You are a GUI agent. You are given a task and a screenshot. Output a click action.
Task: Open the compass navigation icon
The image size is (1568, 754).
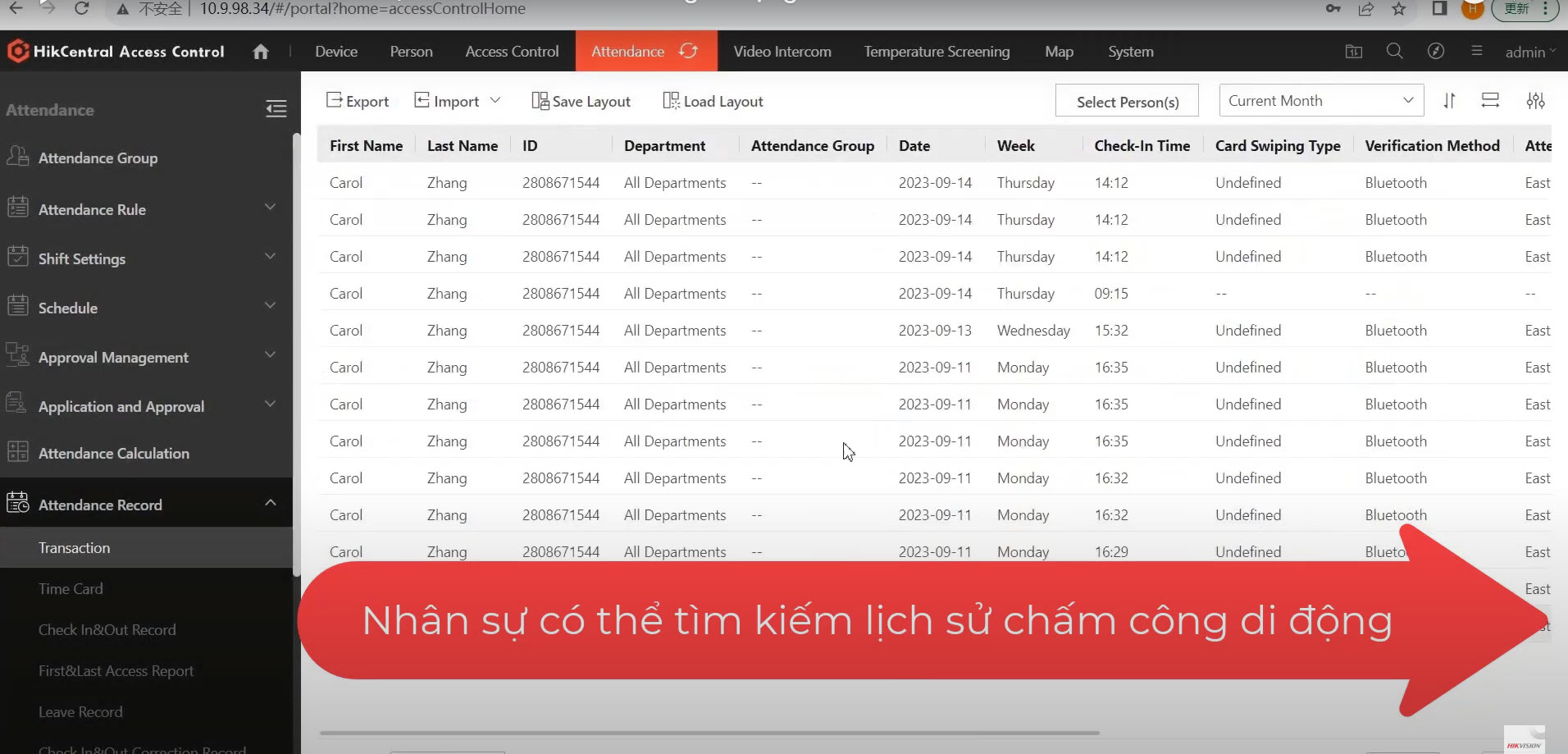point(1435,52)
